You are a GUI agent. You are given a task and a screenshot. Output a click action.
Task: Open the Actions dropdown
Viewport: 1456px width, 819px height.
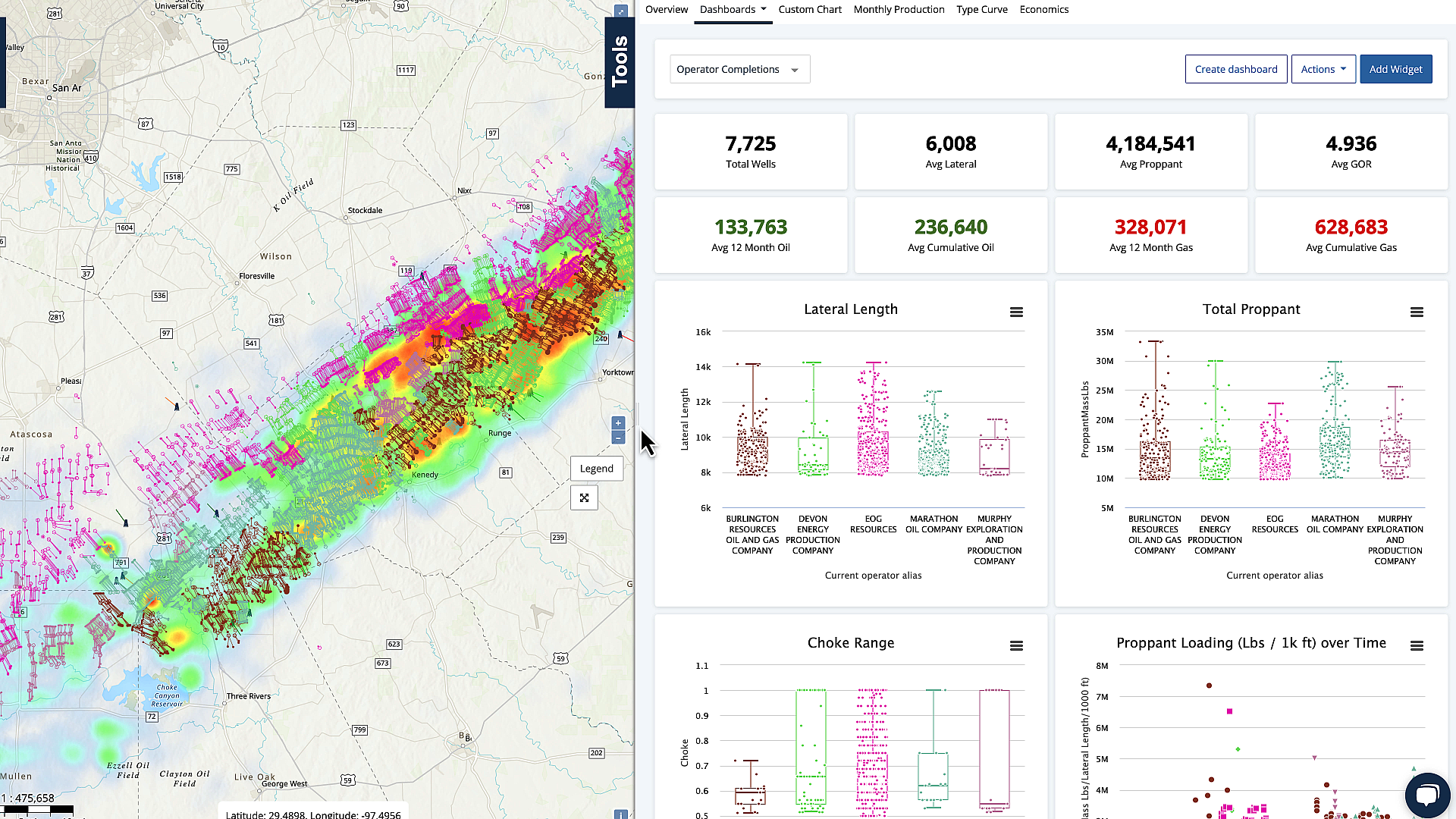pyautogui.click(x=1323, y=69)
